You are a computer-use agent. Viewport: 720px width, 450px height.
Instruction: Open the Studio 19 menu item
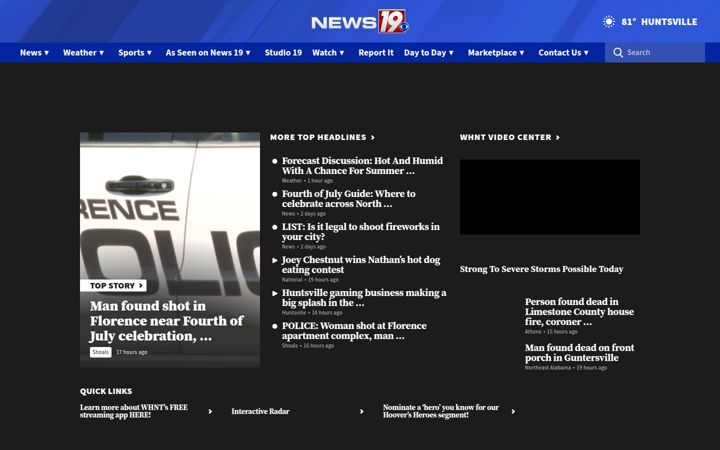coord(283,52)
